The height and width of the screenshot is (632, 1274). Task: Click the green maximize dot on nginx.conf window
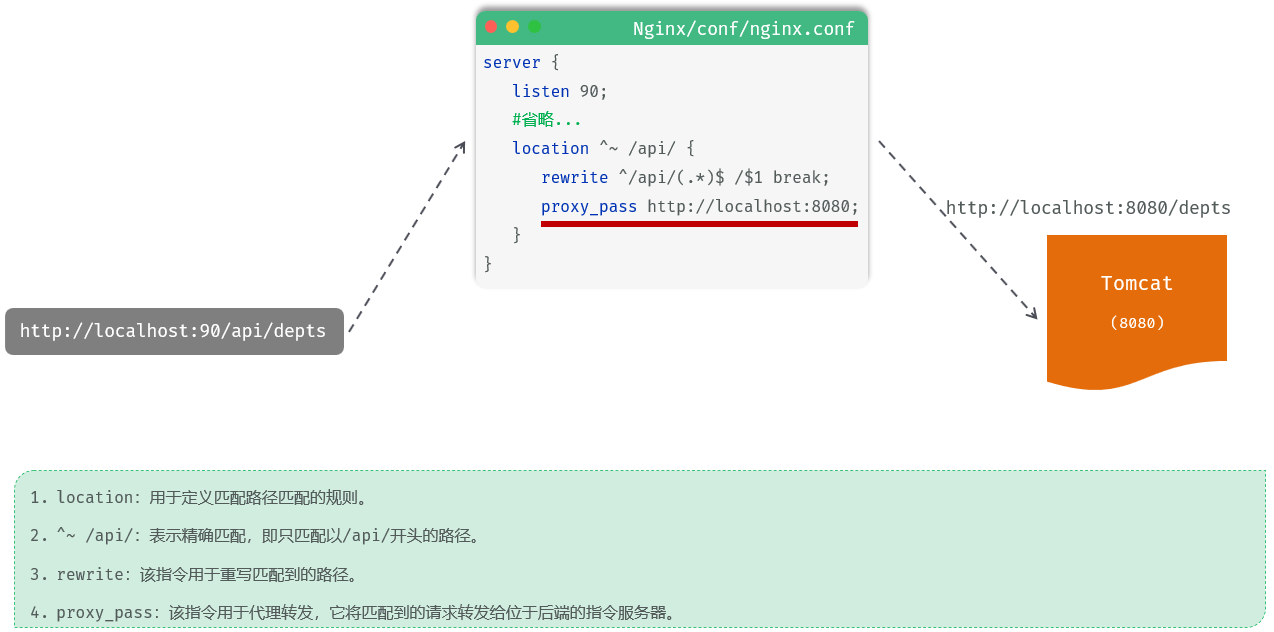tap(534, 27)
